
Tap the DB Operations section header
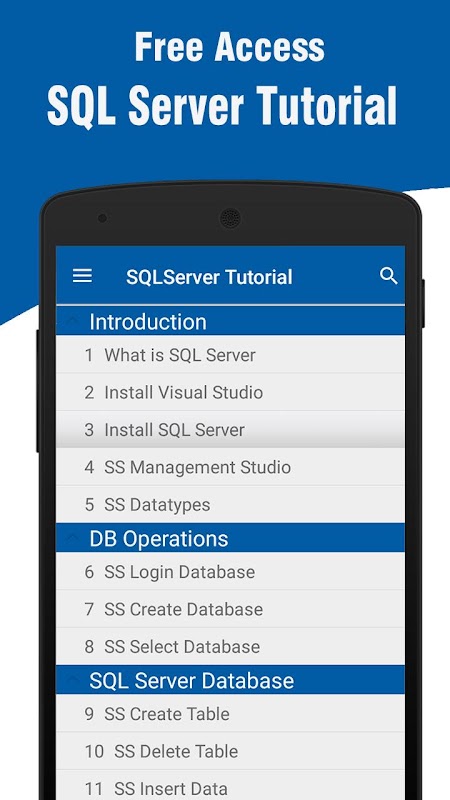230,538
